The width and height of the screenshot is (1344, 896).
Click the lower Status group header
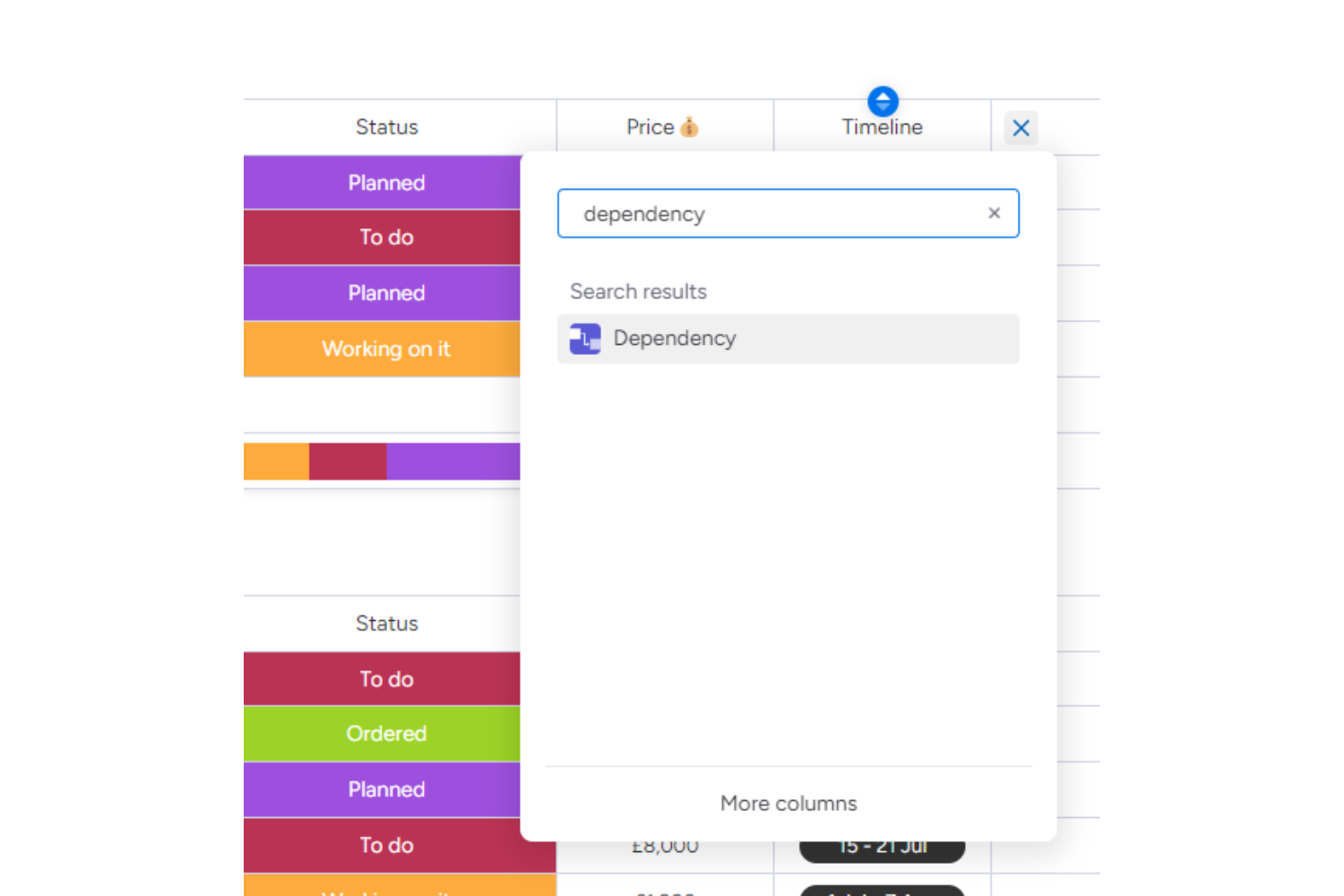[386, 624]
